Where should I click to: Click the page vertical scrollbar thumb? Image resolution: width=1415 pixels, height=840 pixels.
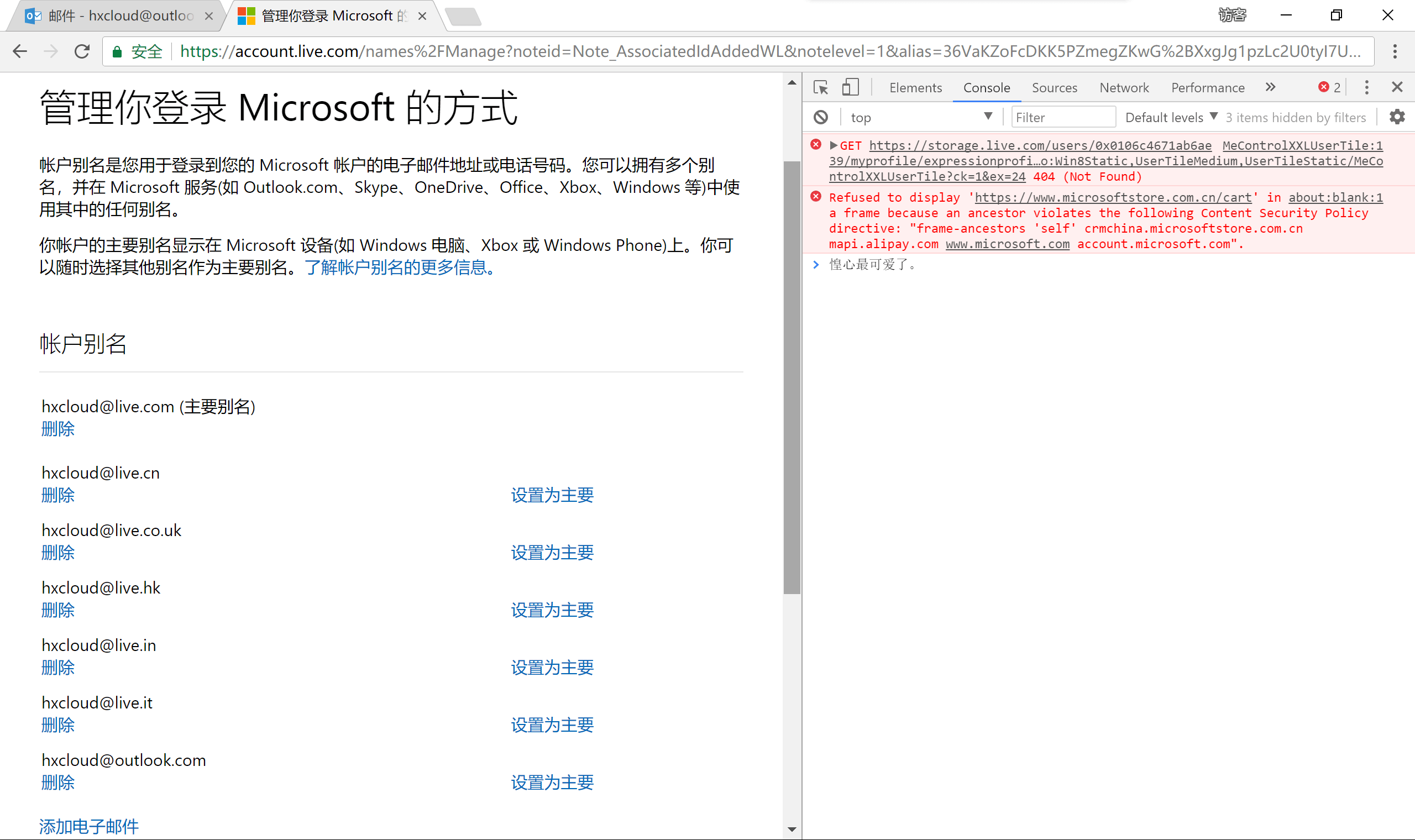792,376
